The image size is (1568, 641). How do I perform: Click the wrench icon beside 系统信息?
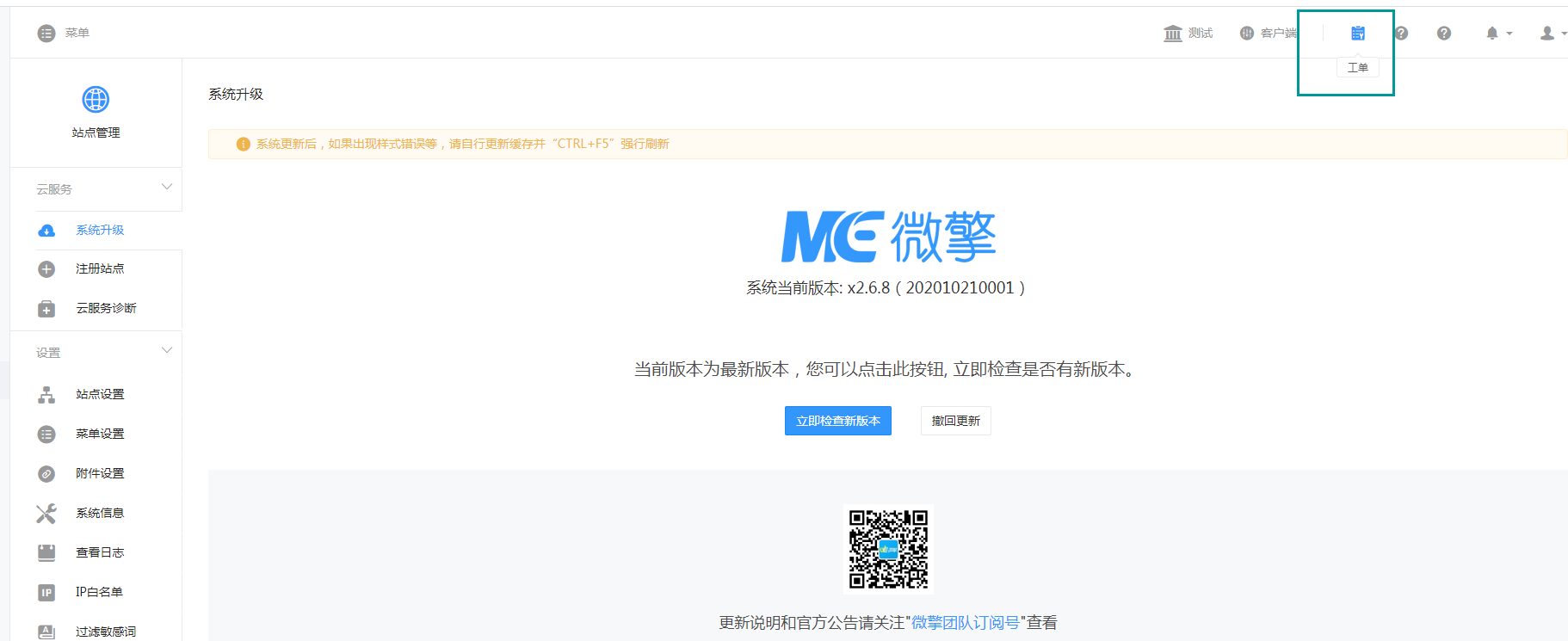[x=46, y=514]
